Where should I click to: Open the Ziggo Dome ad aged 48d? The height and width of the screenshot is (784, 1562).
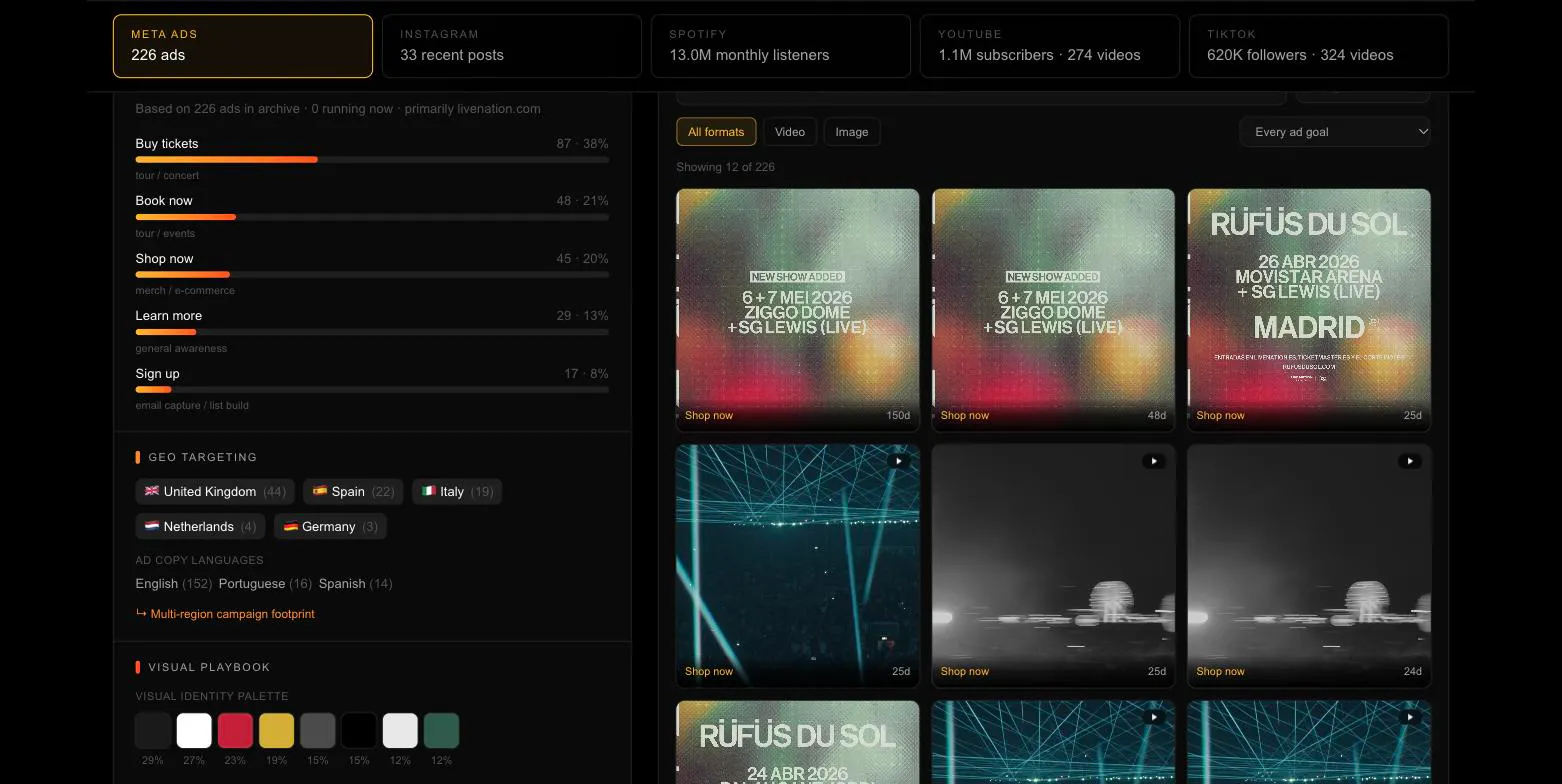coord(1054,310)
